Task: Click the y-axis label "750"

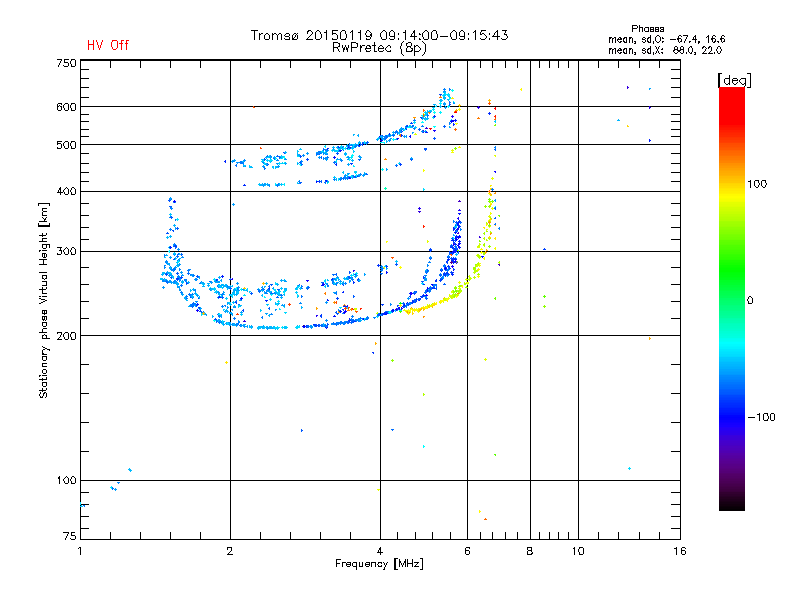Action: (x=66, y=63)
